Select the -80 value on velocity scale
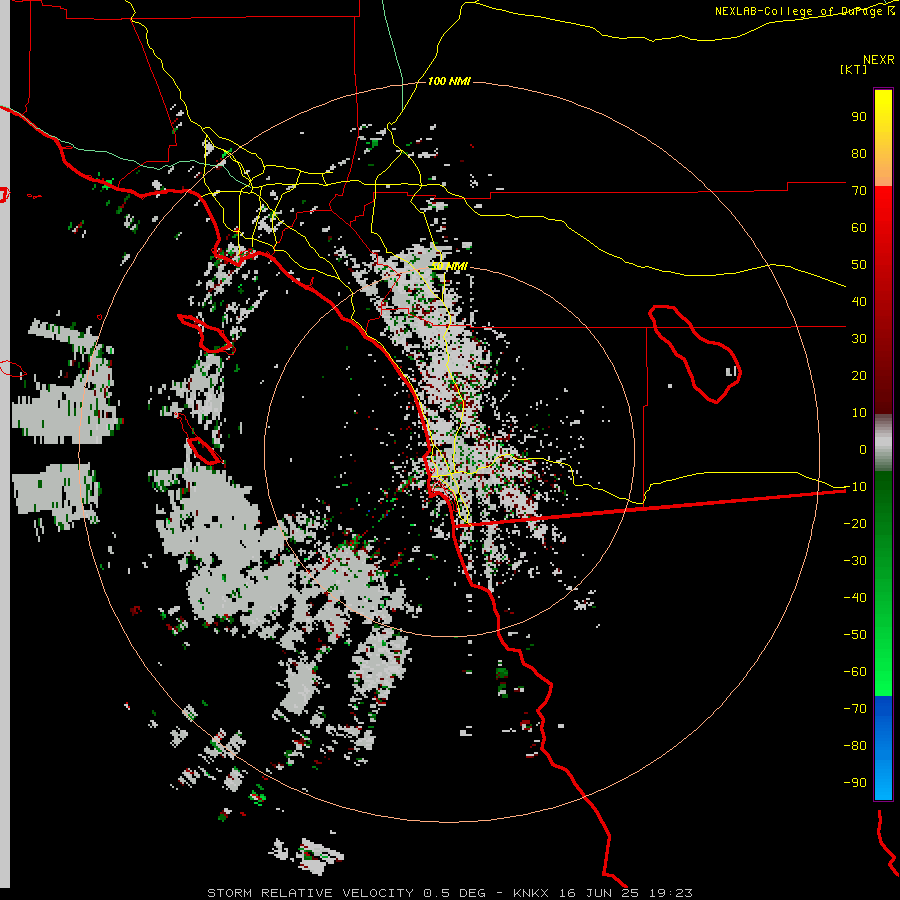The height and width of the screenshot is (900, 900). coord(855,746)
